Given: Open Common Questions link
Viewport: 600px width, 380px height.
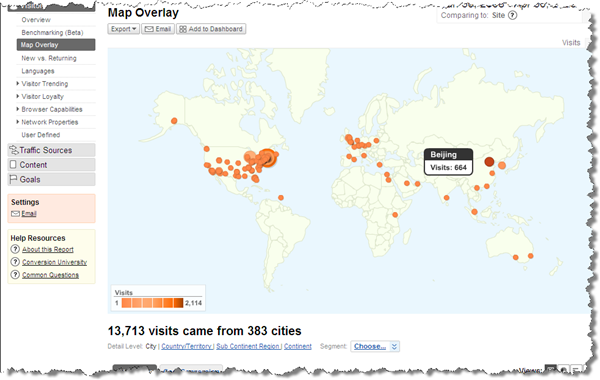Looking at the screenshot, I should point(51,275).
